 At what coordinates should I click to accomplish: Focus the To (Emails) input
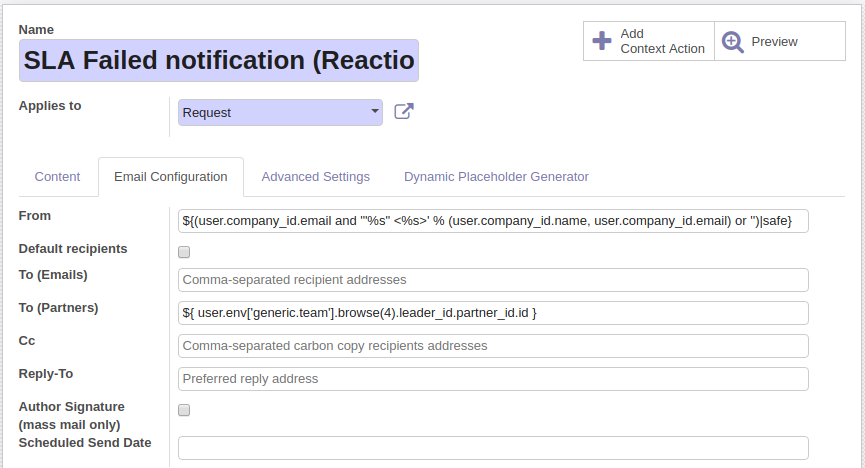click(493, 280)
